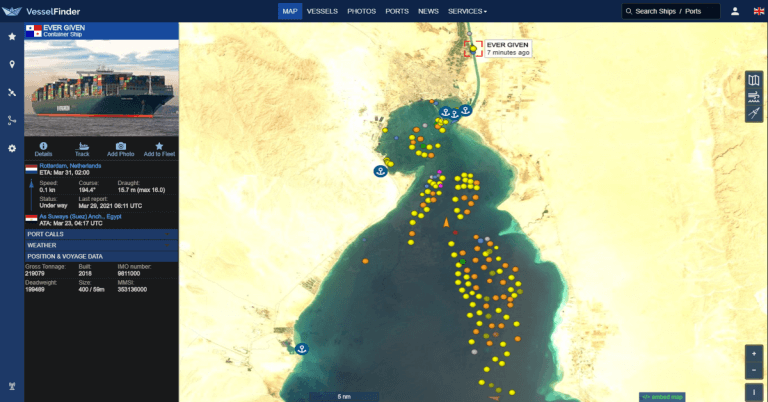Screen dimensions: 768x402
Task: Click the selected EVER GIVEN ship marker
Action: tap(473, 48)
